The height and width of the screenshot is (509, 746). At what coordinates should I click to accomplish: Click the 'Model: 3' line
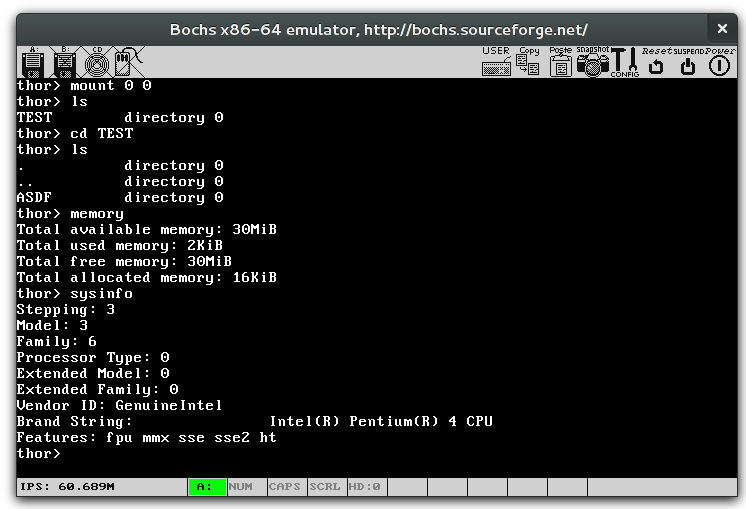pos(52,325)
